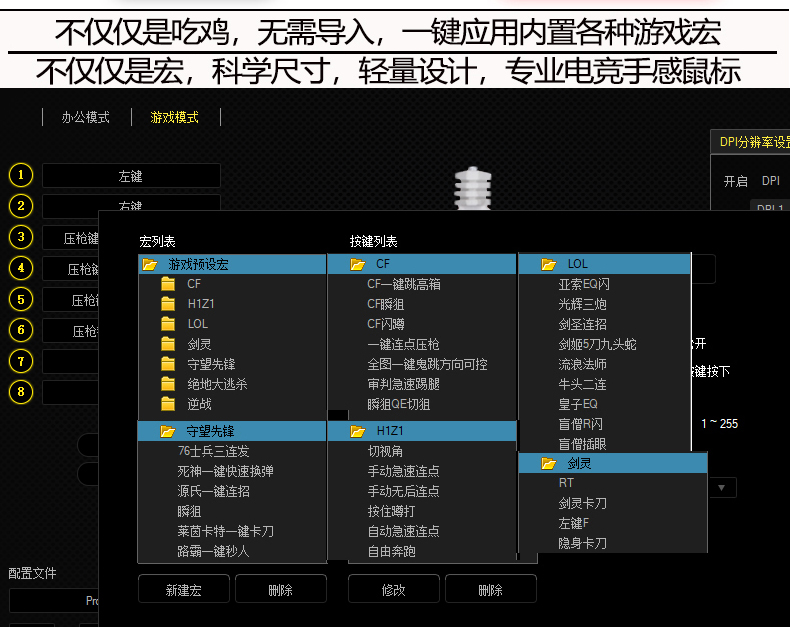Click 删除 button under macro list
This screenshot has height=627, width=790.
click(281, 589)
